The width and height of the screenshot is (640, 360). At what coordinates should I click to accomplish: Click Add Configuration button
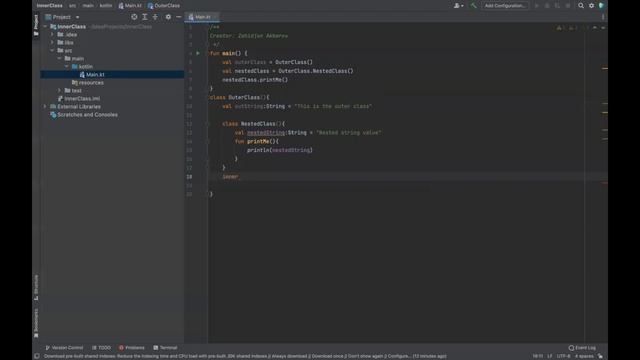pyautogui.click(x=505, y=6)
